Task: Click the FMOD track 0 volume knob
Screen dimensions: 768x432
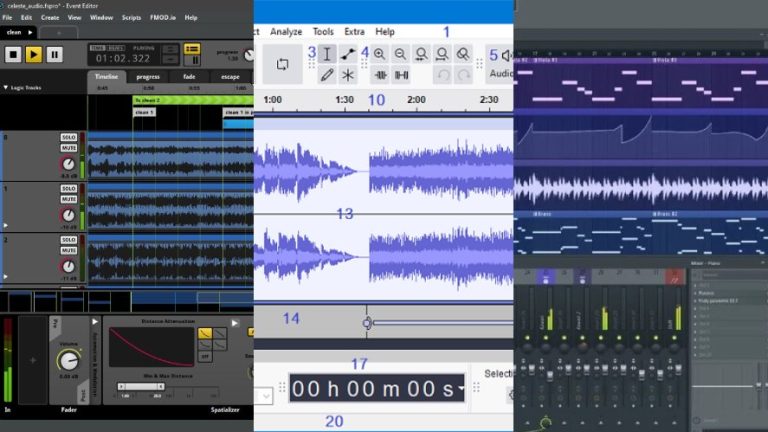Action: pyautogui.click(x=69, y=164)
